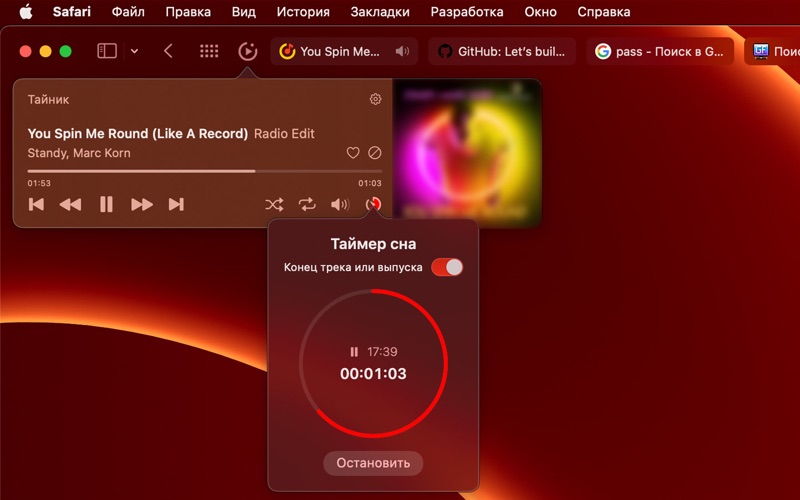800x500 pixels.
Task: Switch to GitHub: Let's build tab
Action: (x=502, y=51)
